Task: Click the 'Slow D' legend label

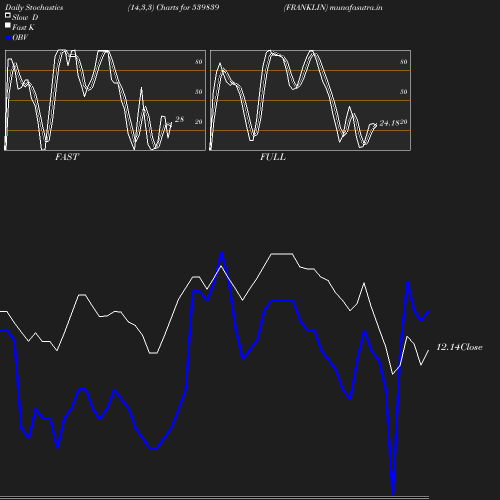Action: [25, 17]
